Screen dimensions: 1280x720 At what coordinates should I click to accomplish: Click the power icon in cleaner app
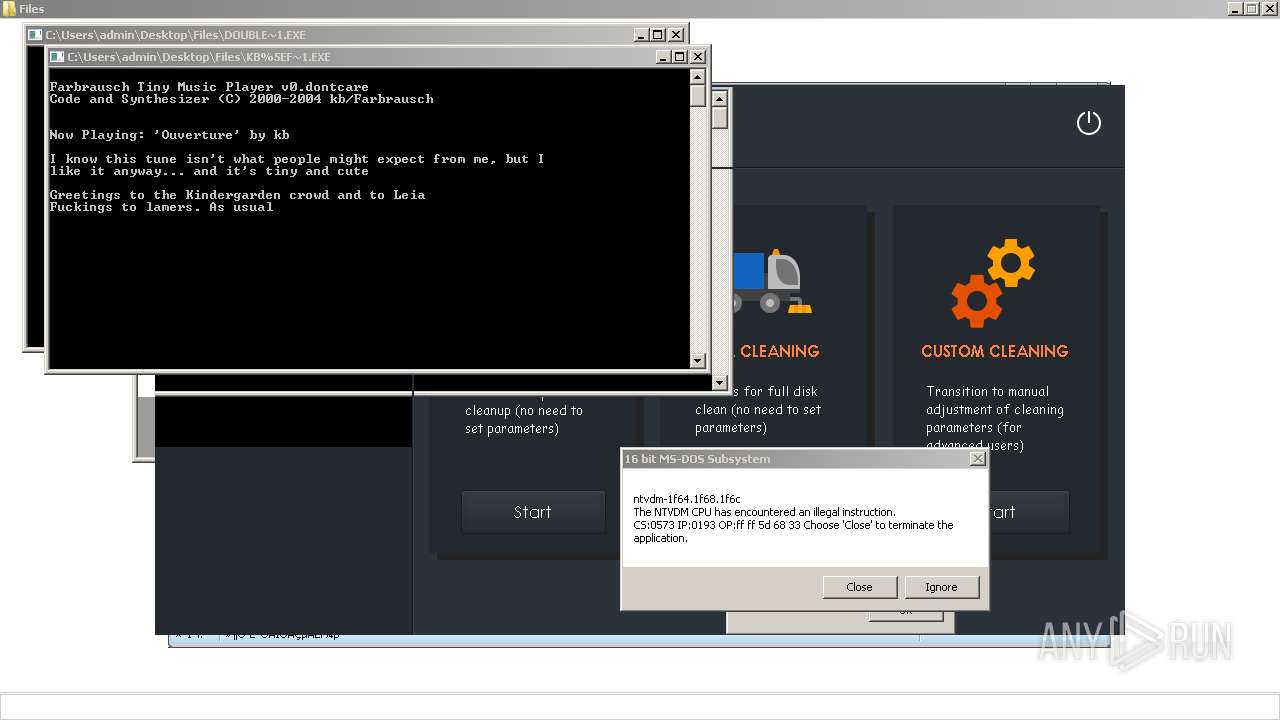tap(1088, 123)
